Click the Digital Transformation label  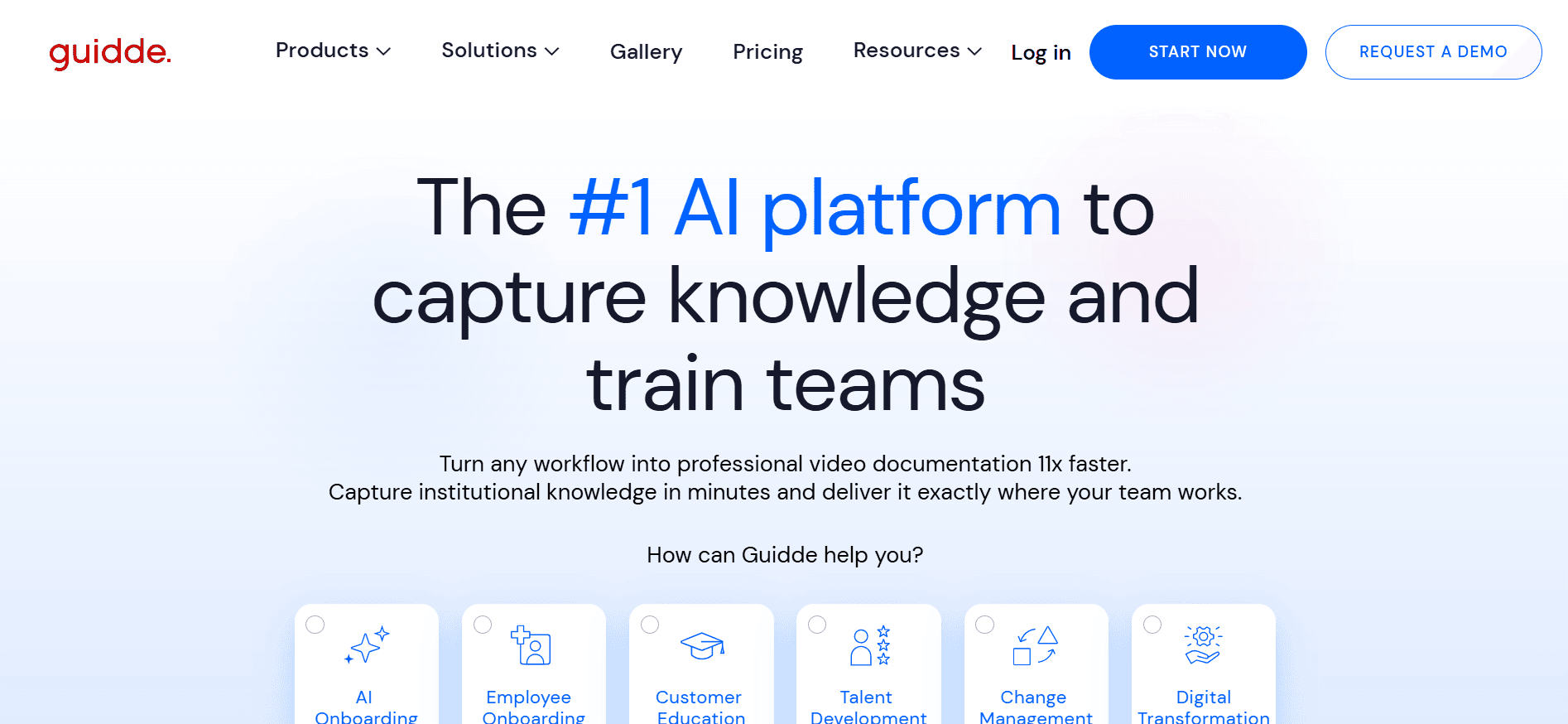(x=1203, y=706)
